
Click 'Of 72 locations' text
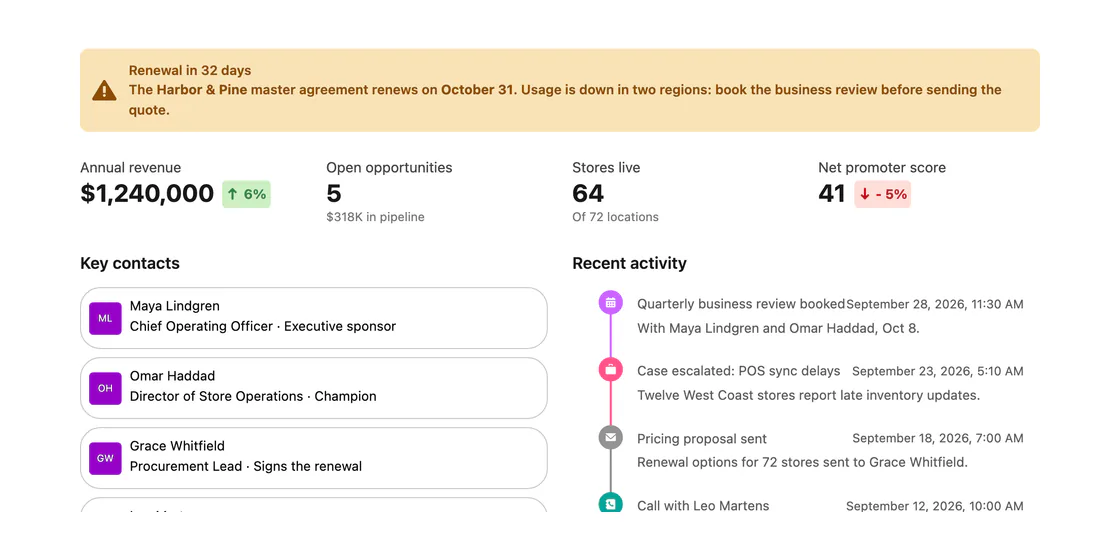(615, 217)
